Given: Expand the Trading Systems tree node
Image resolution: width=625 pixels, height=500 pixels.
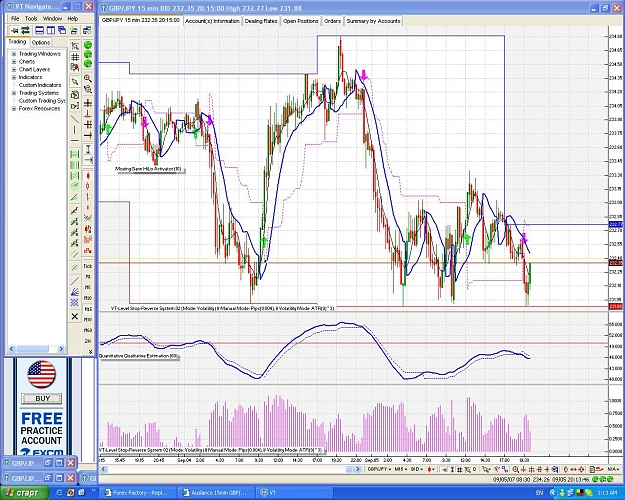Looking at the screenshot, I should pos(14,93).
